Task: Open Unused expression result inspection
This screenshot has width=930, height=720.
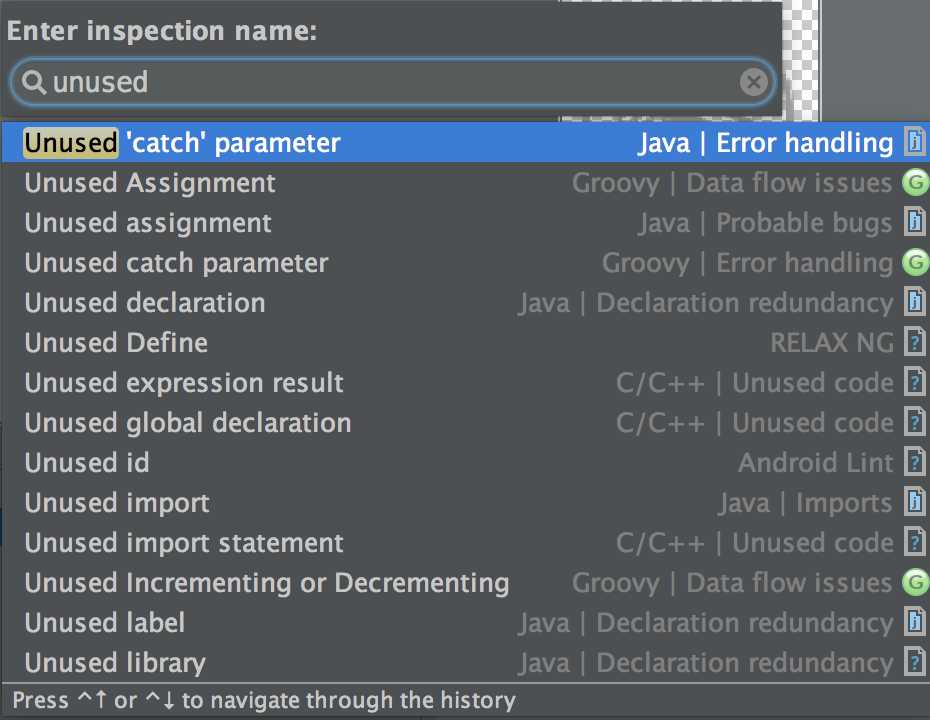Action: (184, 383)
